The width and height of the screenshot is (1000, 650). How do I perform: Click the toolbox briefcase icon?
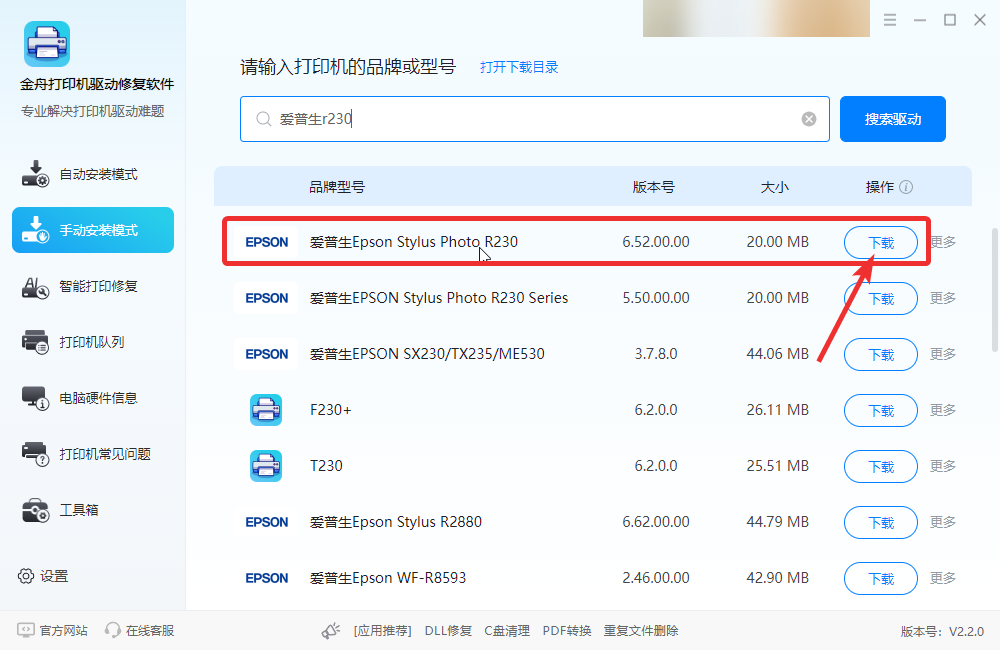pos(35,510)
